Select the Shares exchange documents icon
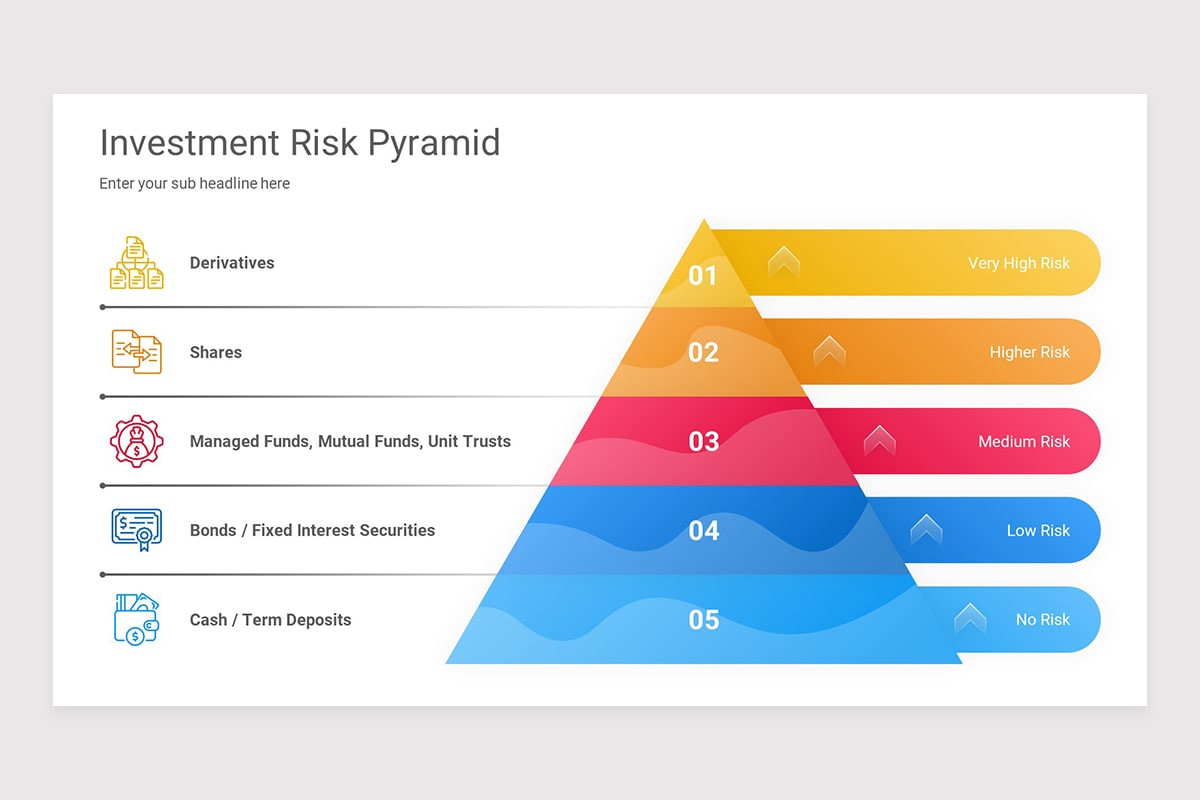The width and height of the screenshot is (1200, 800). coord(136,352)
